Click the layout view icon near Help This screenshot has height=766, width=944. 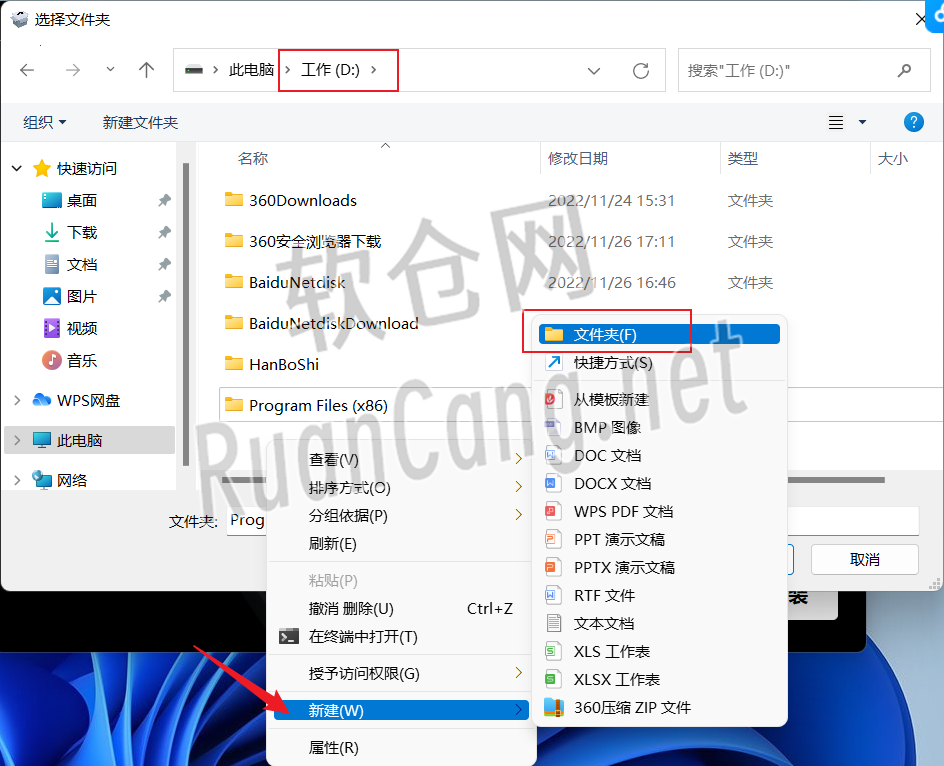838,122
